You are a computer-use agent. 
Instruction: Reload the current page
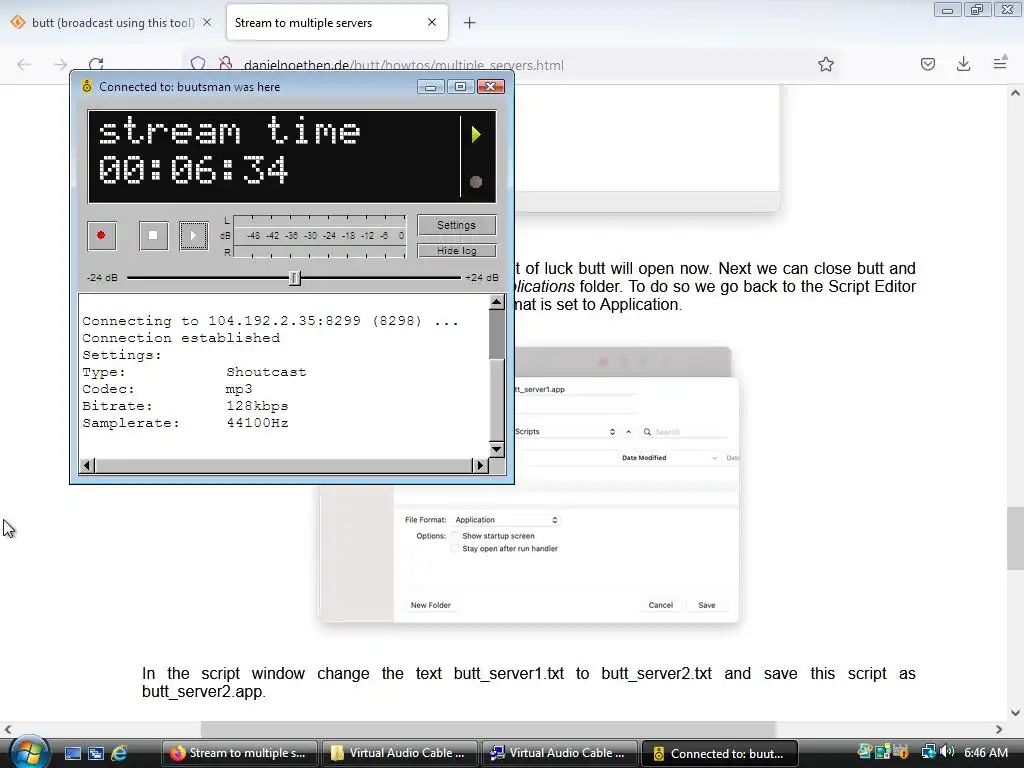click(x=96, y=64)
